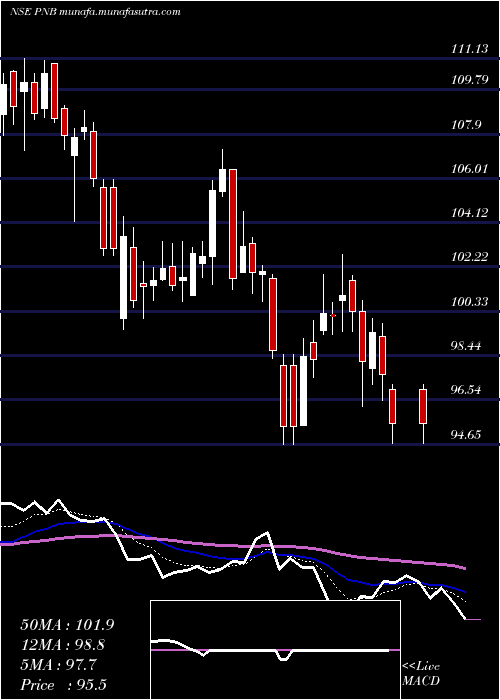Image resolution: width=500 pixels, height=700 pixels.
Task: Click the 98.44 price level label
Action: point(467,346)
